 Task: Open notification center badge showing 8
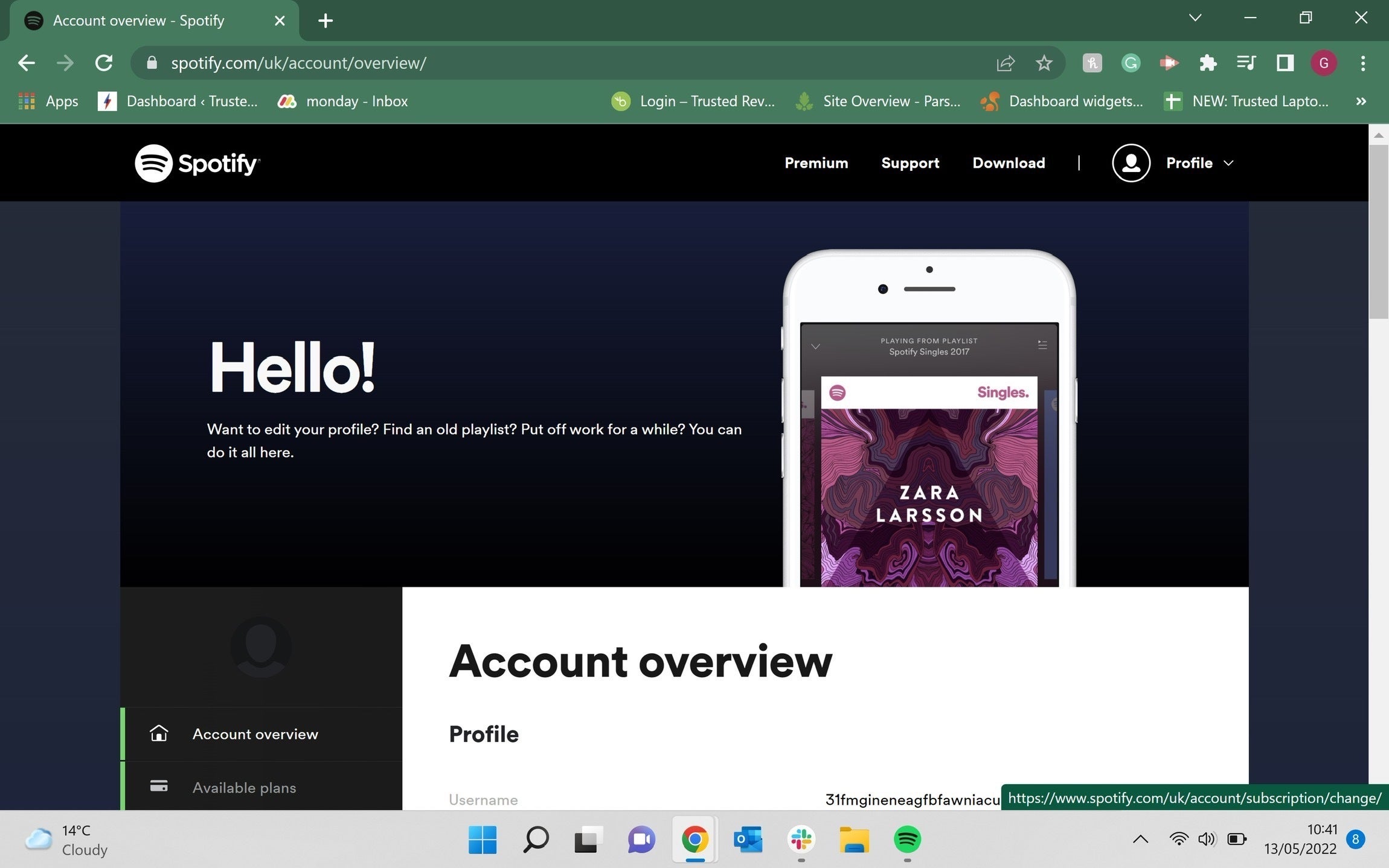click(x=1355, y=839)
